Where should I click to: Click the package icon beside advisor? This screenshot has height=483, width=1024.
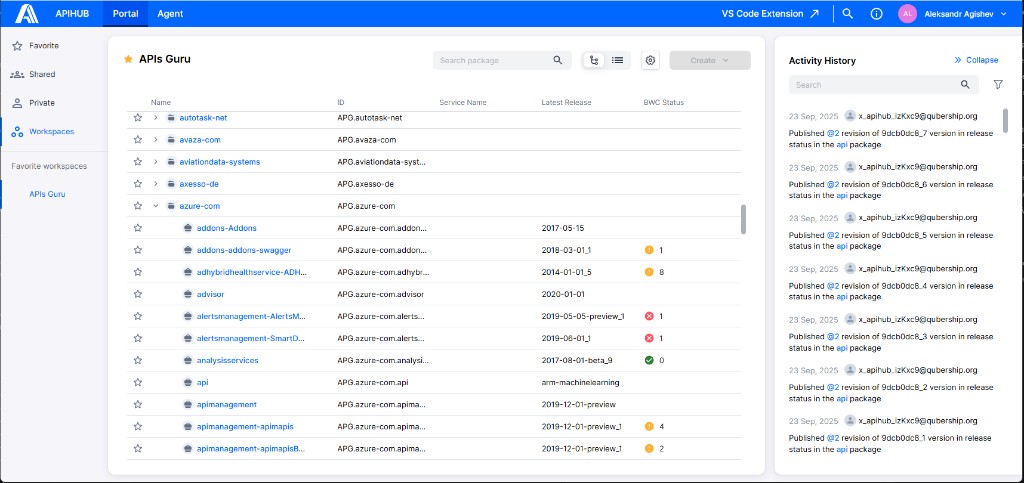point(187,294)
